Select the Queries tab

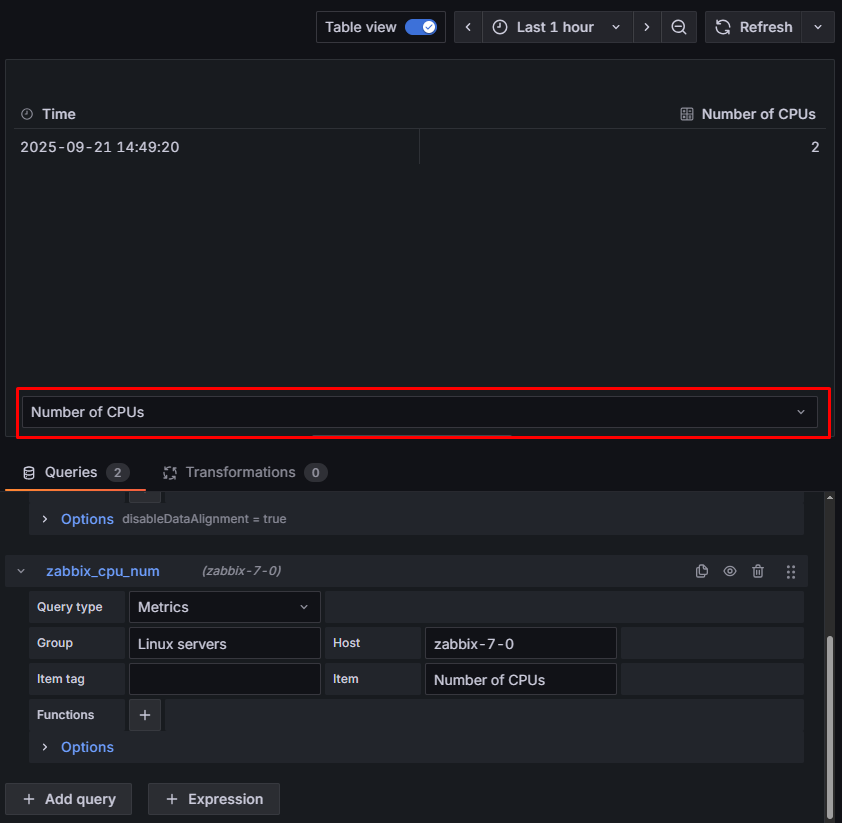(x=71, y=472)
